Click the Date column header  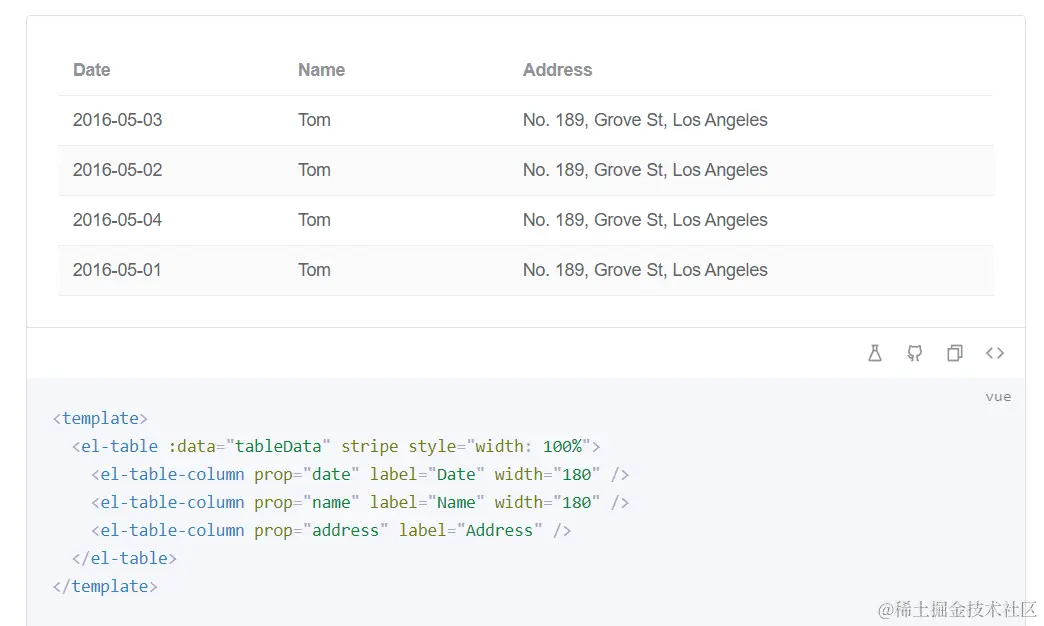pos(92,70)
